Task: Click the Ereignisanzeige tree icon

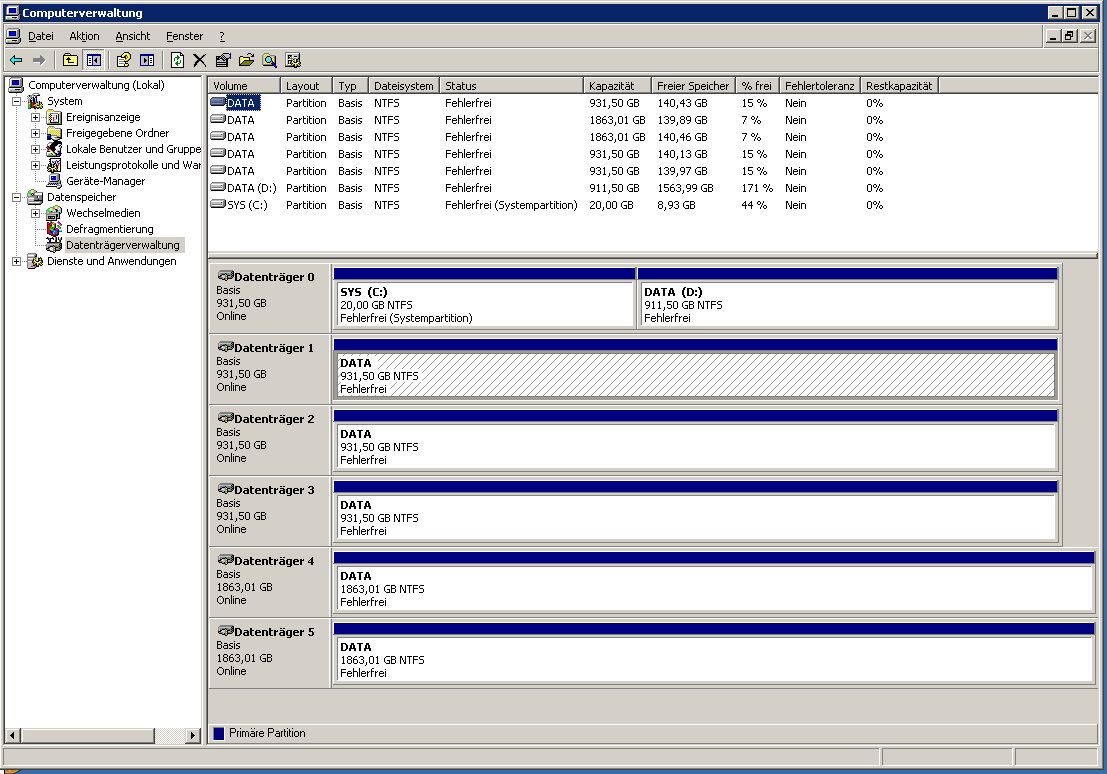Action: 54,117
